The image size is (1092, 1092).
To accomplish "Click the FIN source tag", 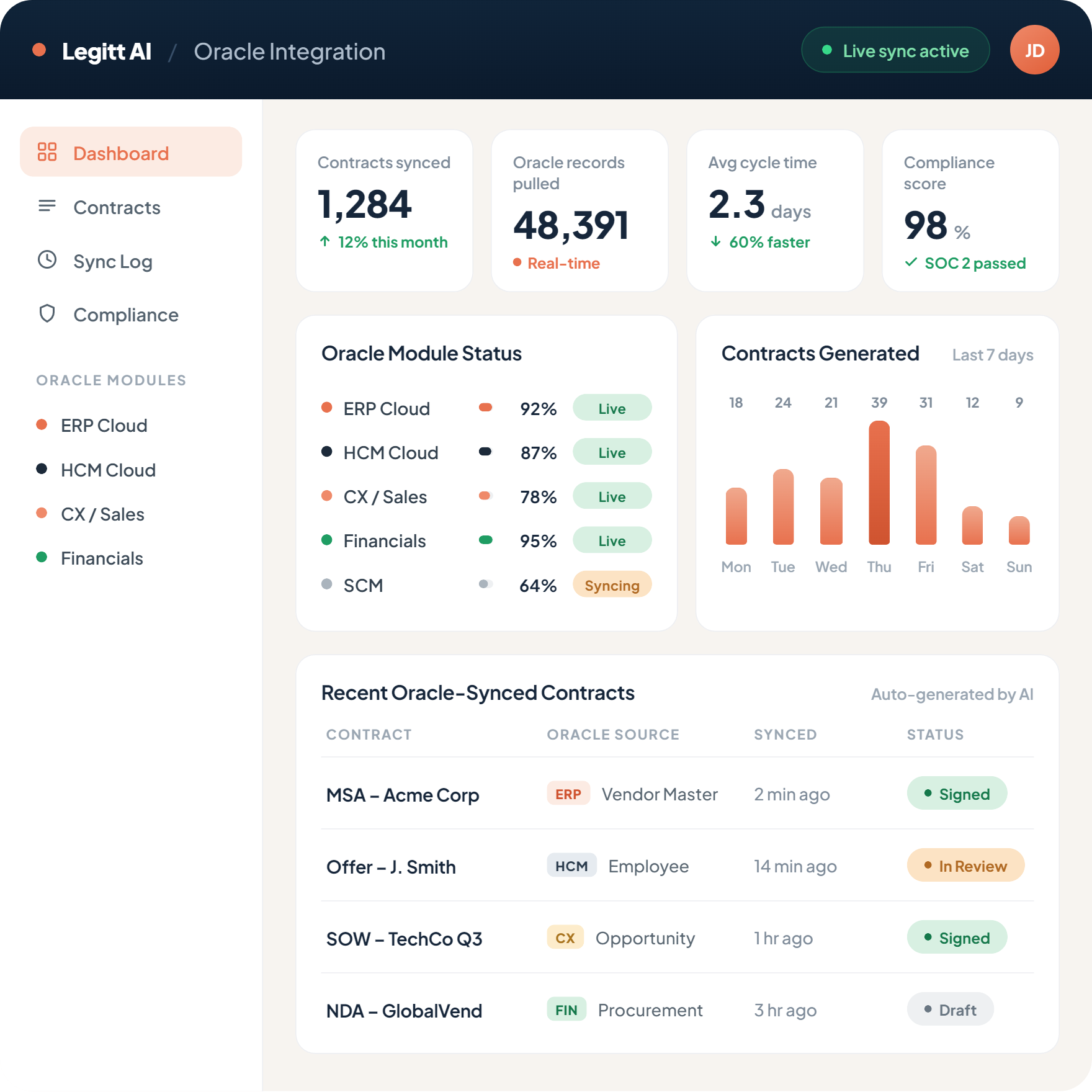I will pos(566,1009).
